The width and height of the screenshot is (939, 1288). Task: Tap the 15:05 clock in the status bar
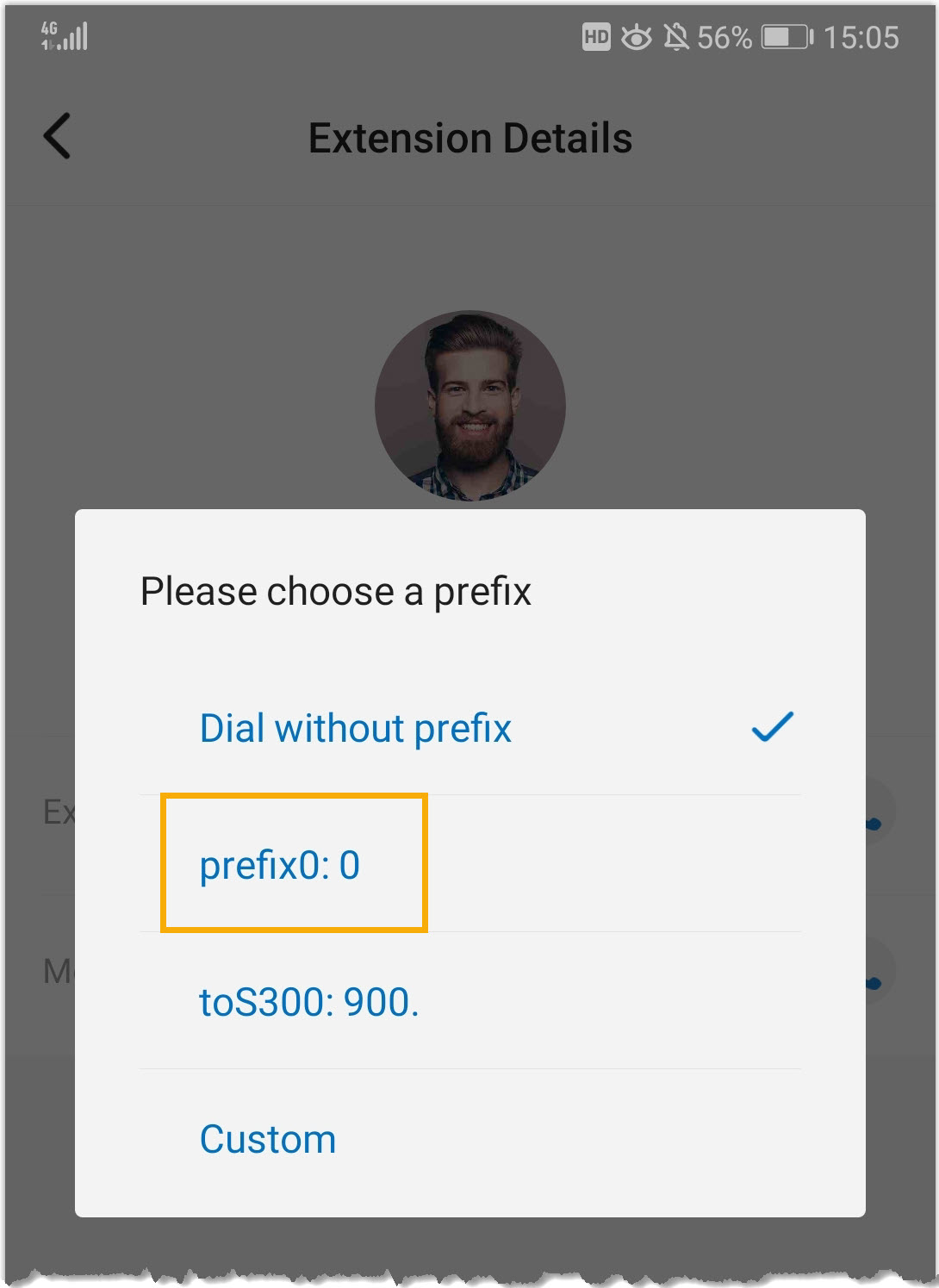coord(861,37)
